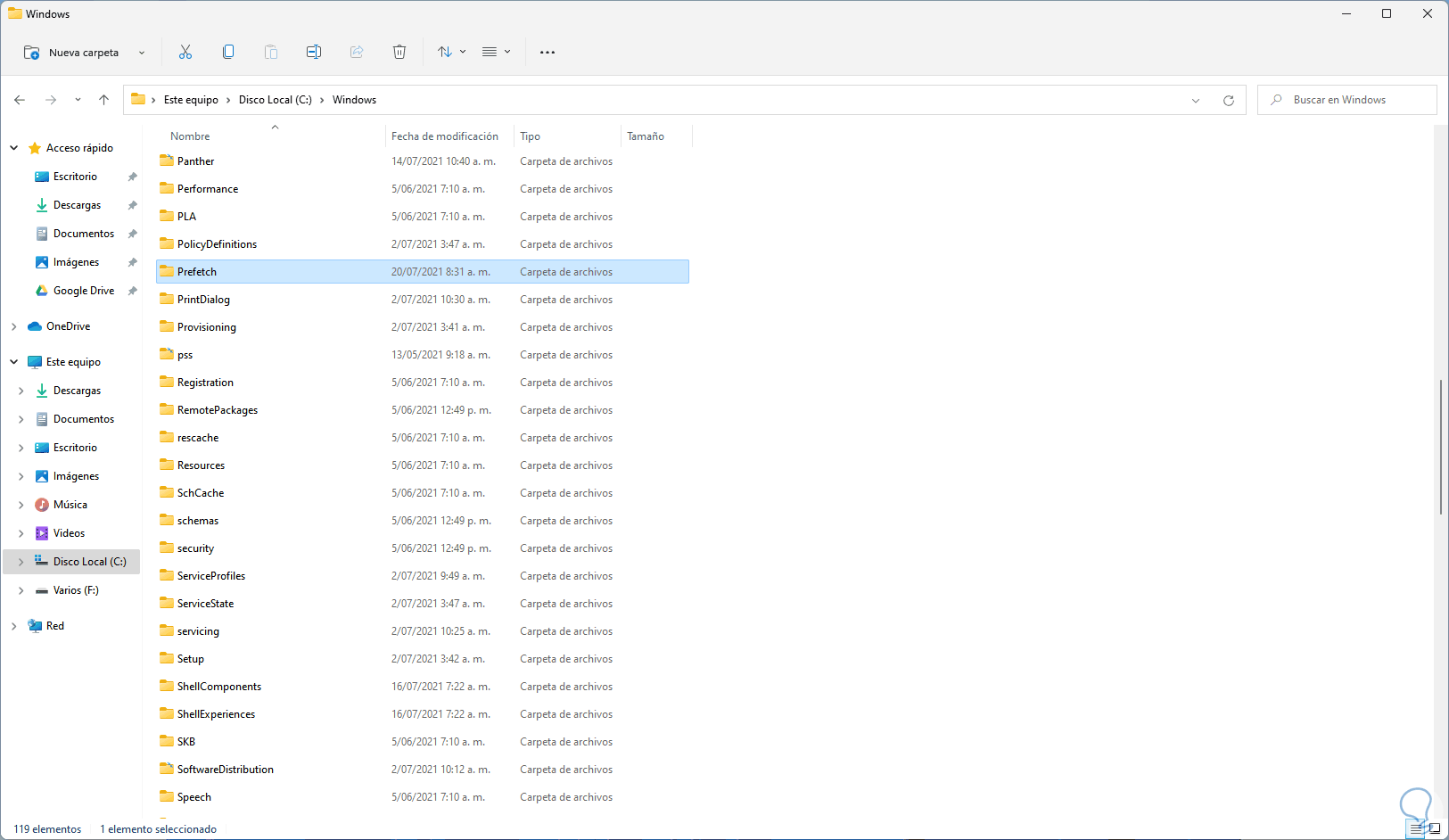Click the SoftwareDistribution folder icon
Viewport: 1449px width, 840px height.
(x=167, y=769)
